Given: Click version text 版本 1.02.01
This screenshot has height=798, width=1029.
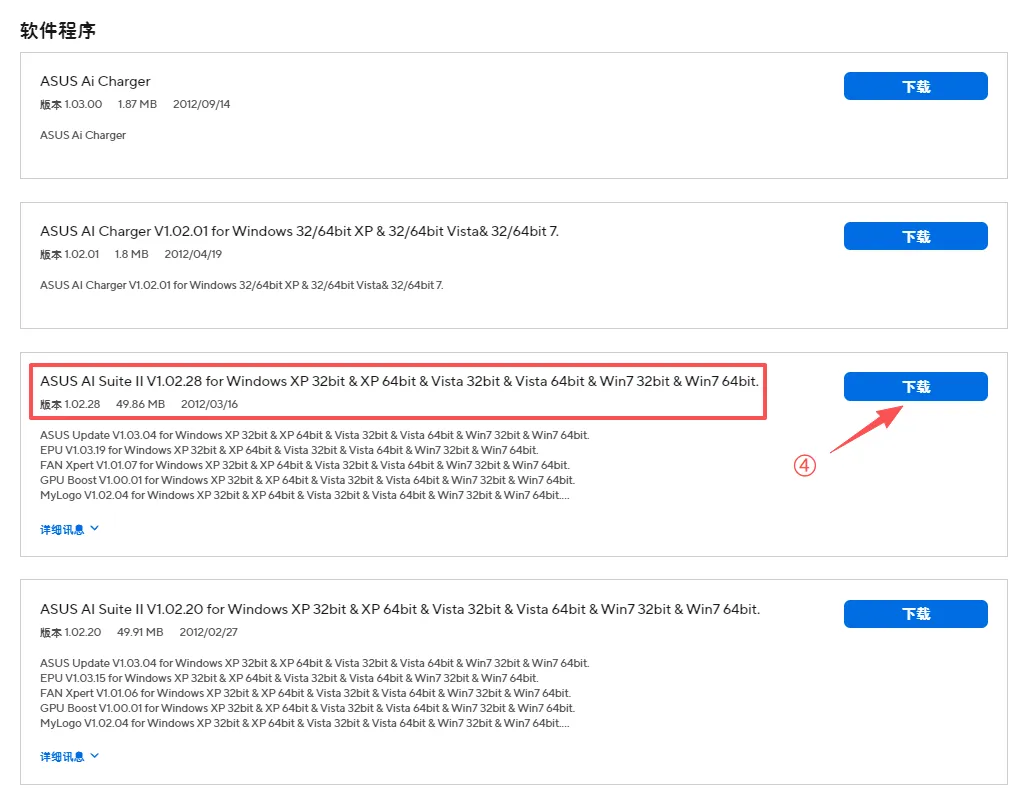Looking at the screenshot, I should click(x=70, y=255).
